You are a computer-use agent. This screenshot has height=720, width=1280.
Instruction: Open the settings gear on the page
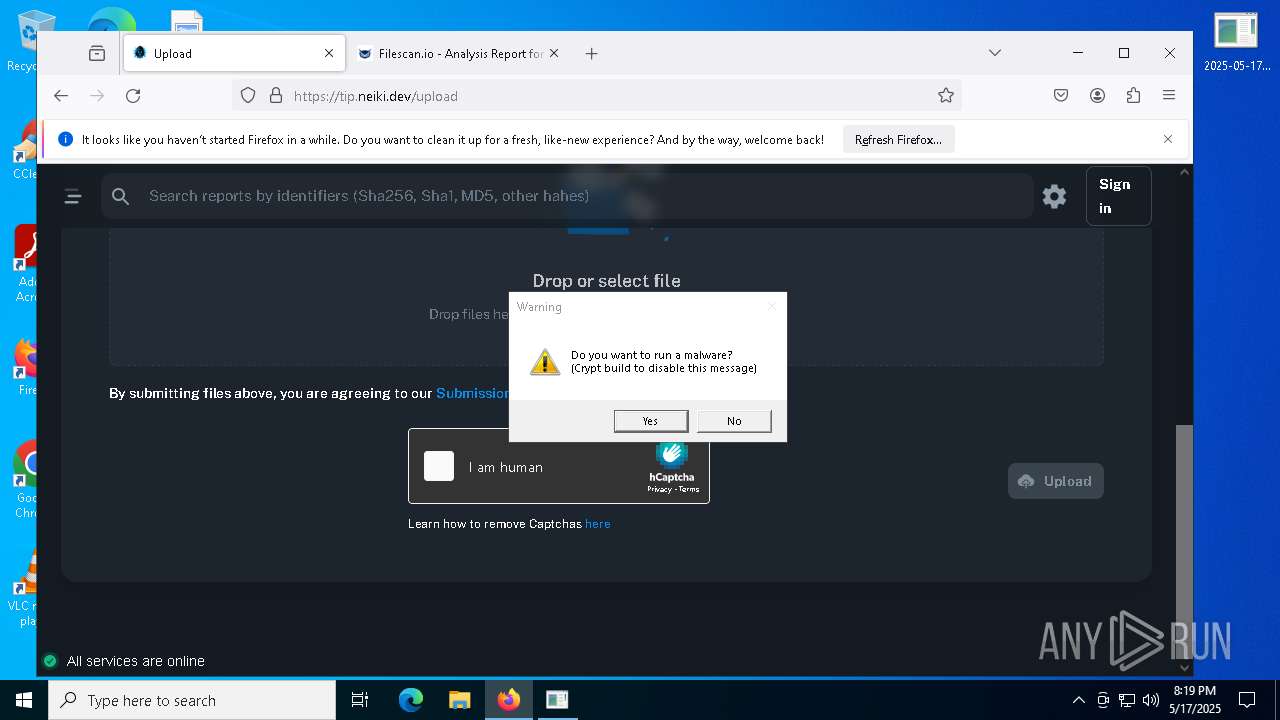click(1054, 196)
